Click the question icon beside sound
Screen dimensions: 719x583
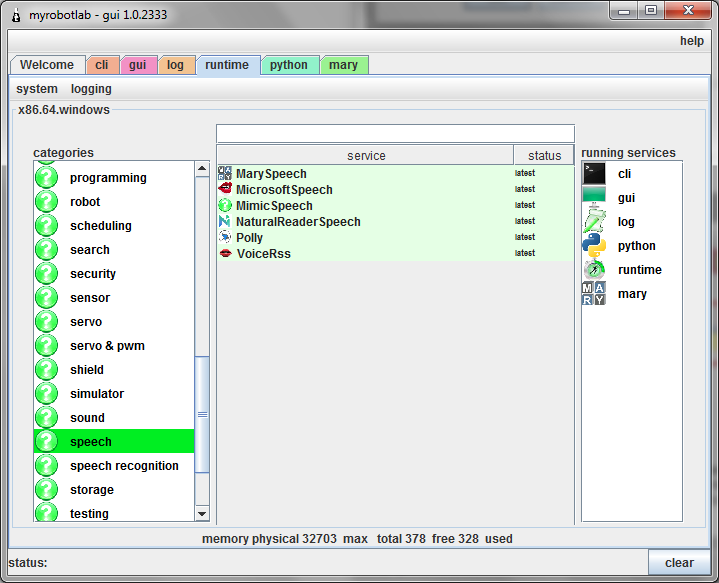click(x=47, y=417)
